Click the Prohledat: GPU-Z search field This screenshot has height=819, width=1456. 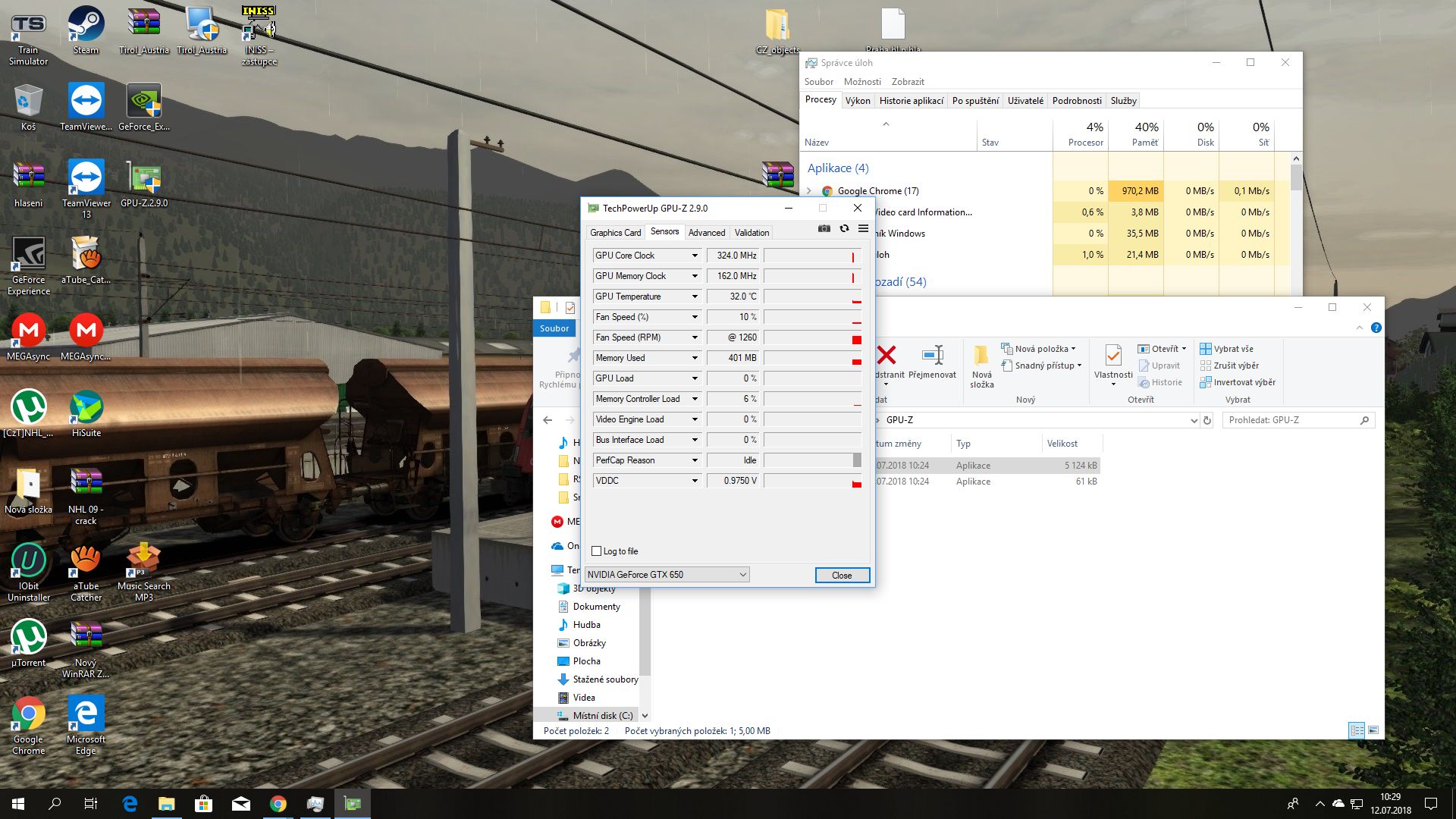pos(1298,420)
